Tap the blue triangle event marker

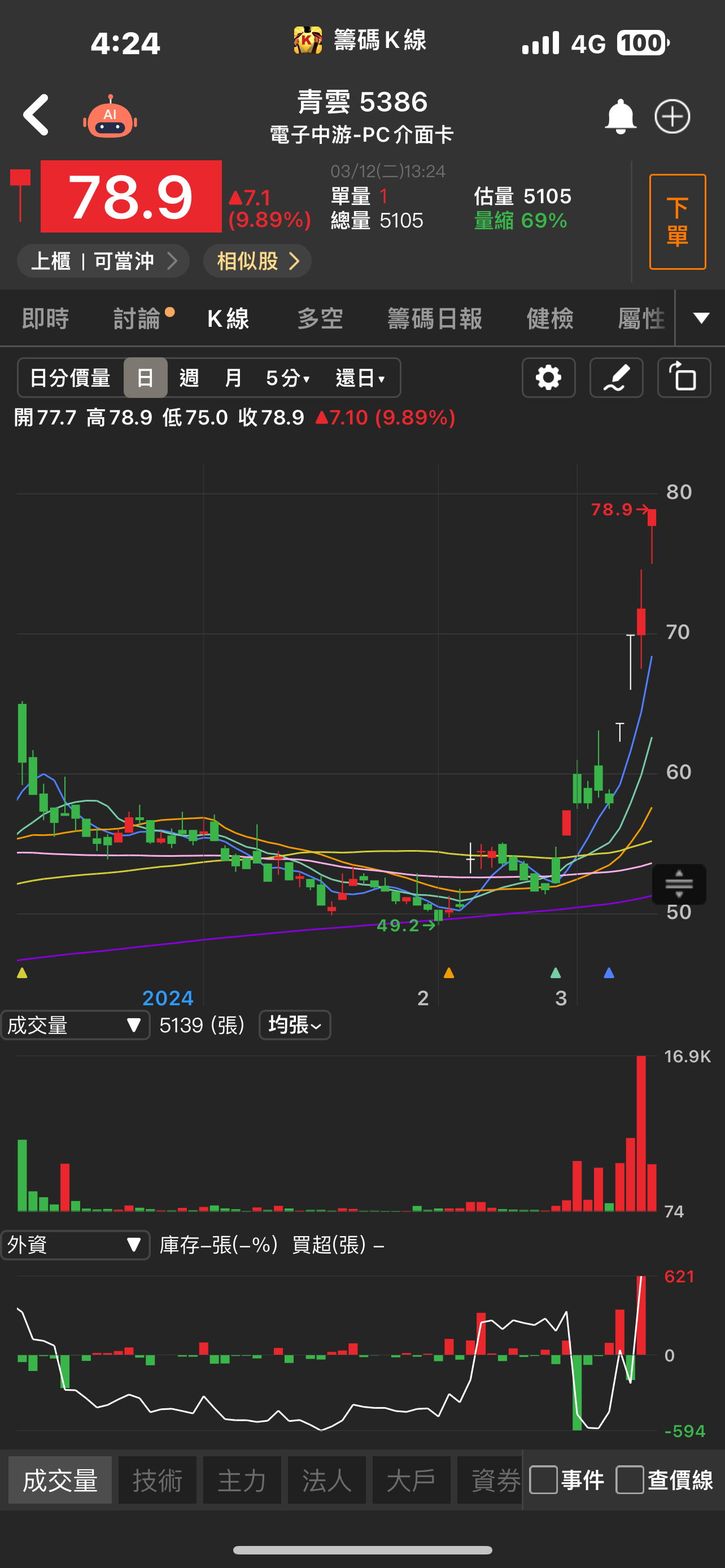click(609, 973)
